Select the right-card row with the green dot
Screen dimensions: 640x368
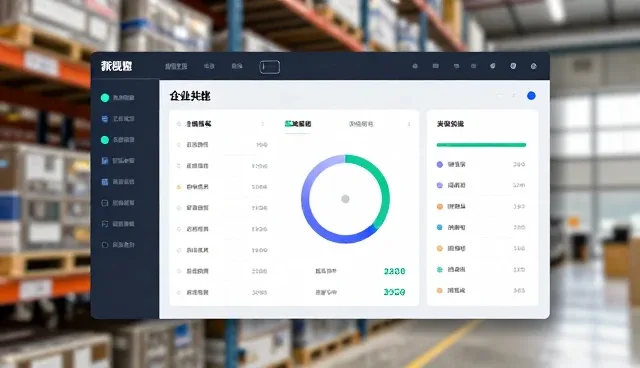[x=481, y=269]
